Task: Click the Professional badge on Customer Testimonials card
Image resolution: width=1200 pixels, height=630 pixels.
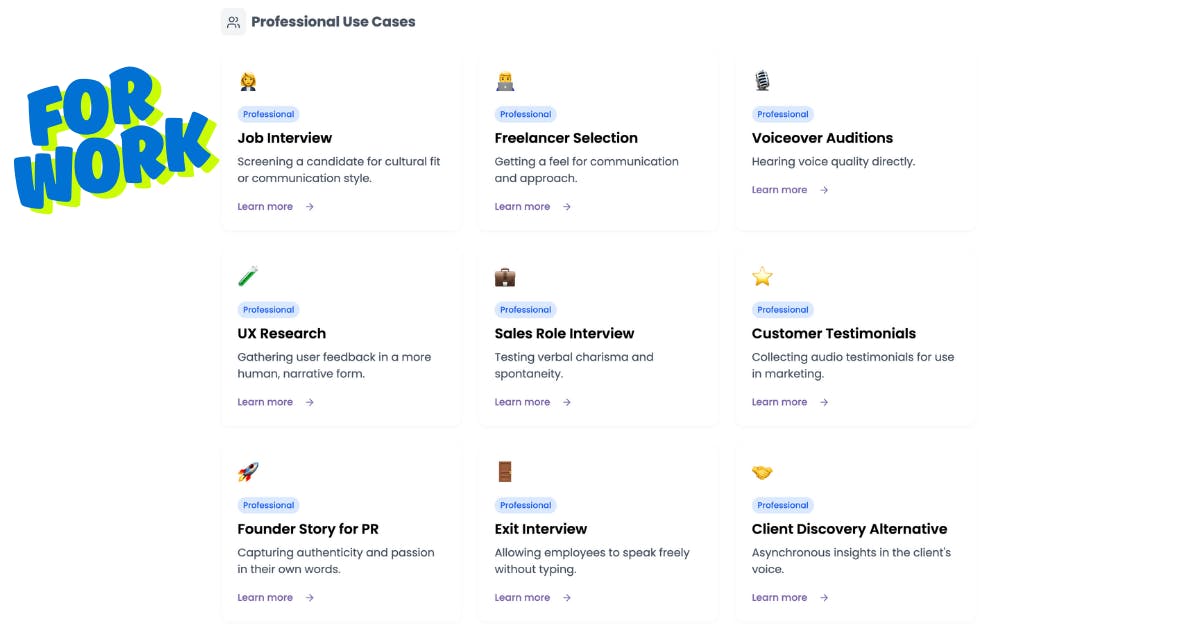Action: [x=782, y=310]
